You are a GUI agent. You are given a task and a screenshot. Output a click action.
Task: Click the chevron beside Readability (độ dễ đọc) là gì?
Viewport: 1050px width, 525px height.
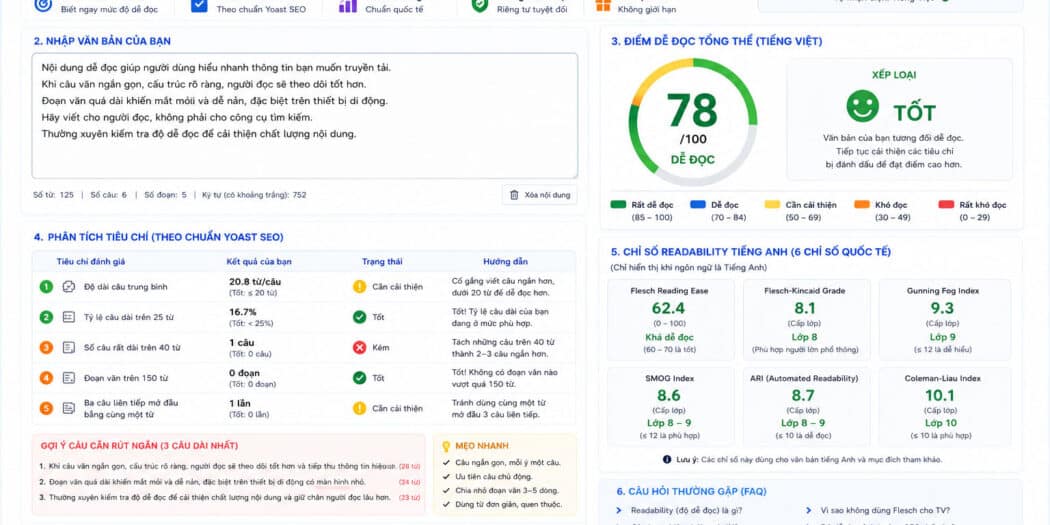pyautogui.click(x=619, y=510)
